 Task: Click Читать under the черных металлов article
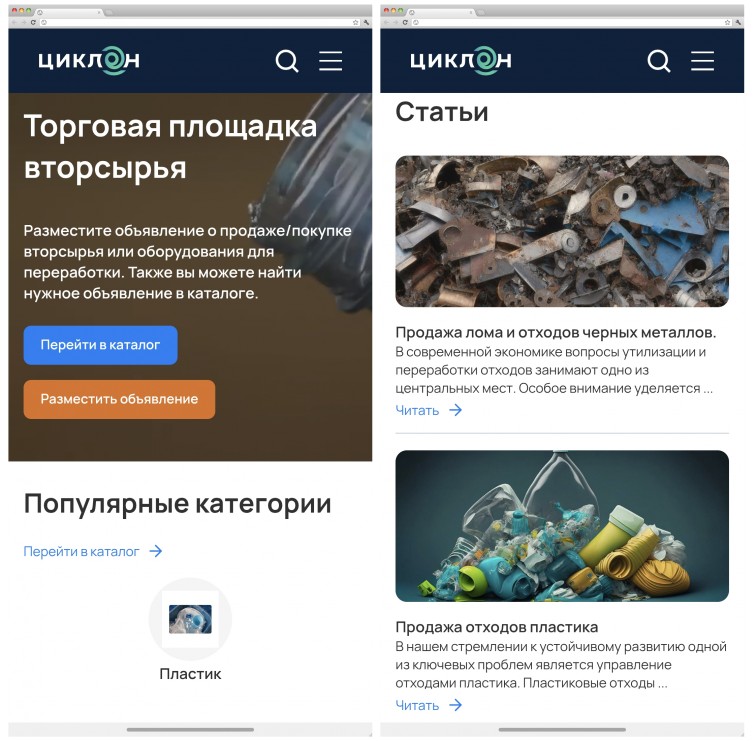[417, 411]
